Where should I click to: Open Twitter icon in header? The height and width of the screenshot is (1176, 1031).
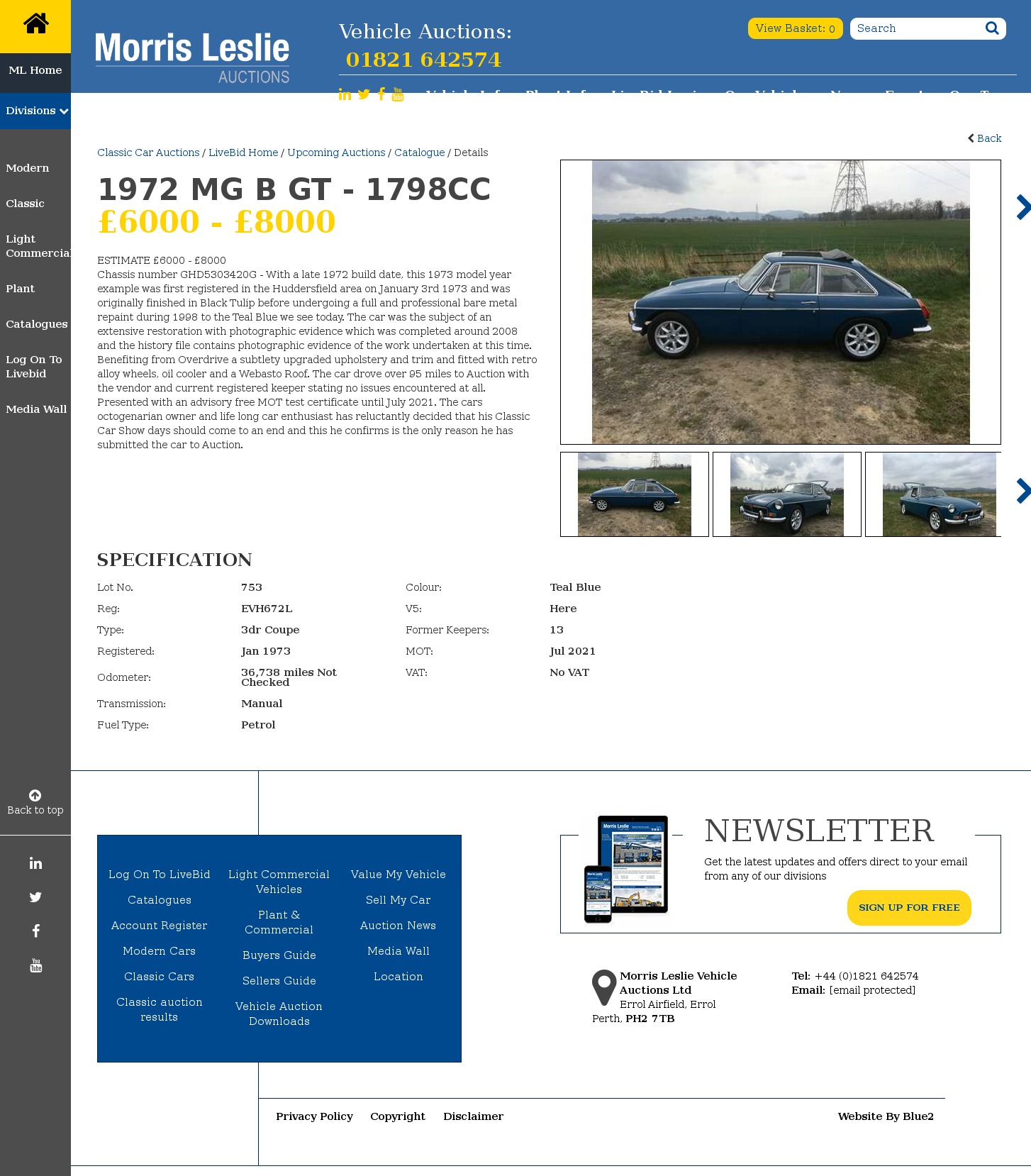click(x=364, y=94)
